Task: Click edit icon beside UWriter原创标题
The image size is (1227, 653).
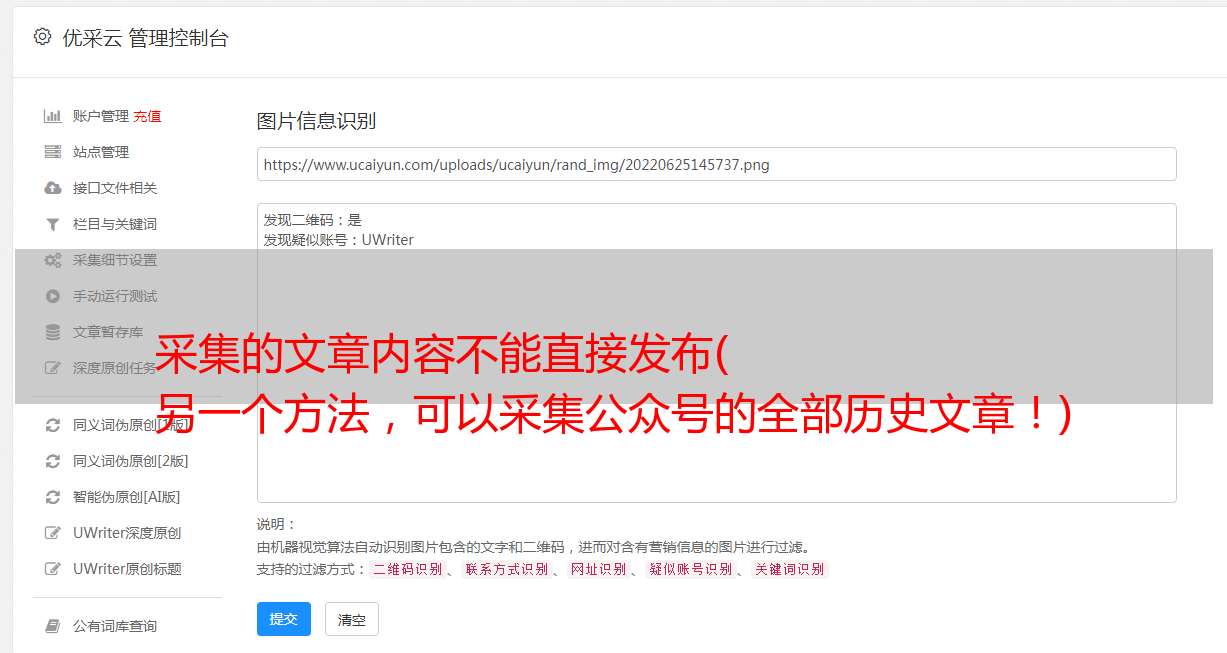Action: tap(53, 569)
